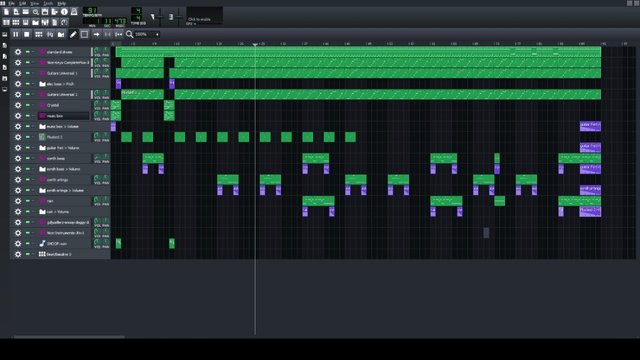Show the Controller Rack icon
The height and width of the screenshot is (360, 640).
pyautogui.click(x=64, y=22)
